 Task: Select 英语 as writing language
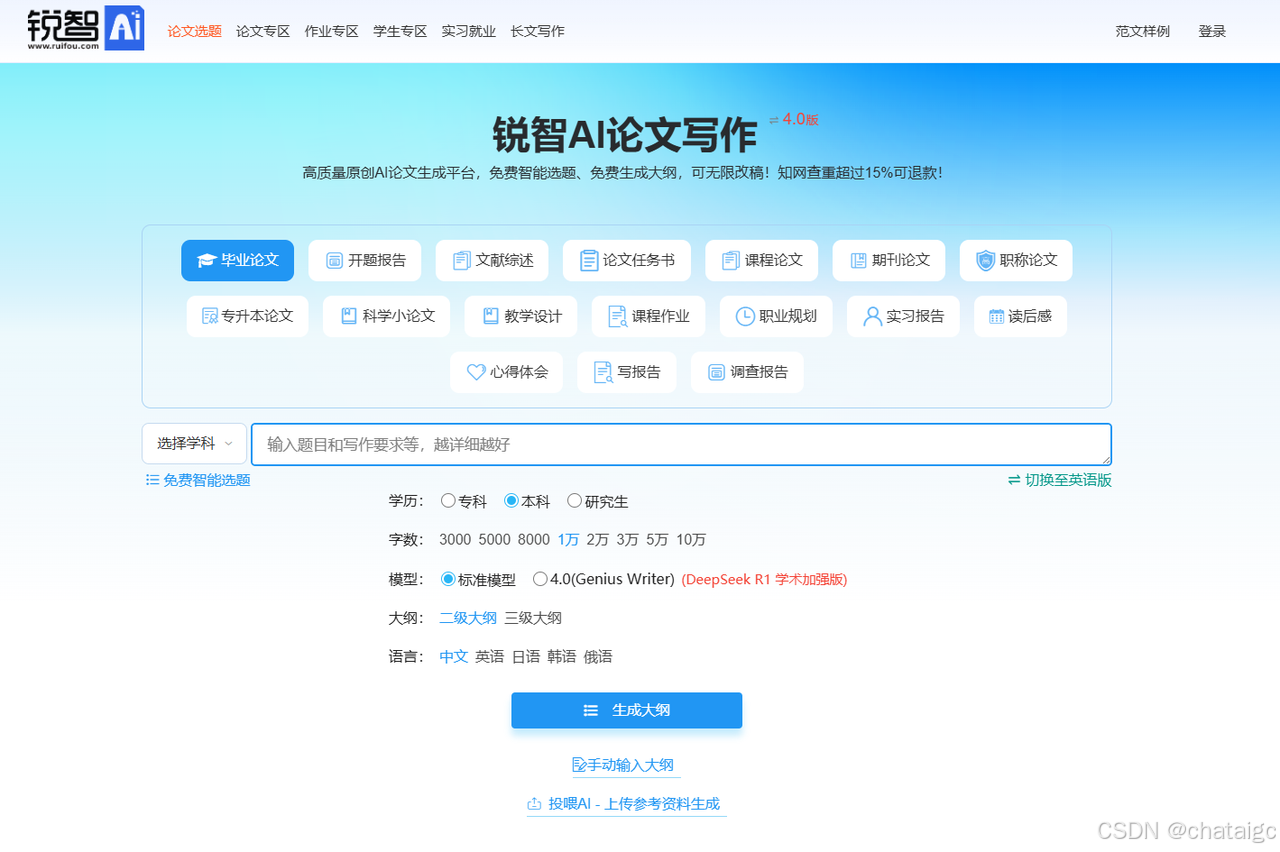490,657
